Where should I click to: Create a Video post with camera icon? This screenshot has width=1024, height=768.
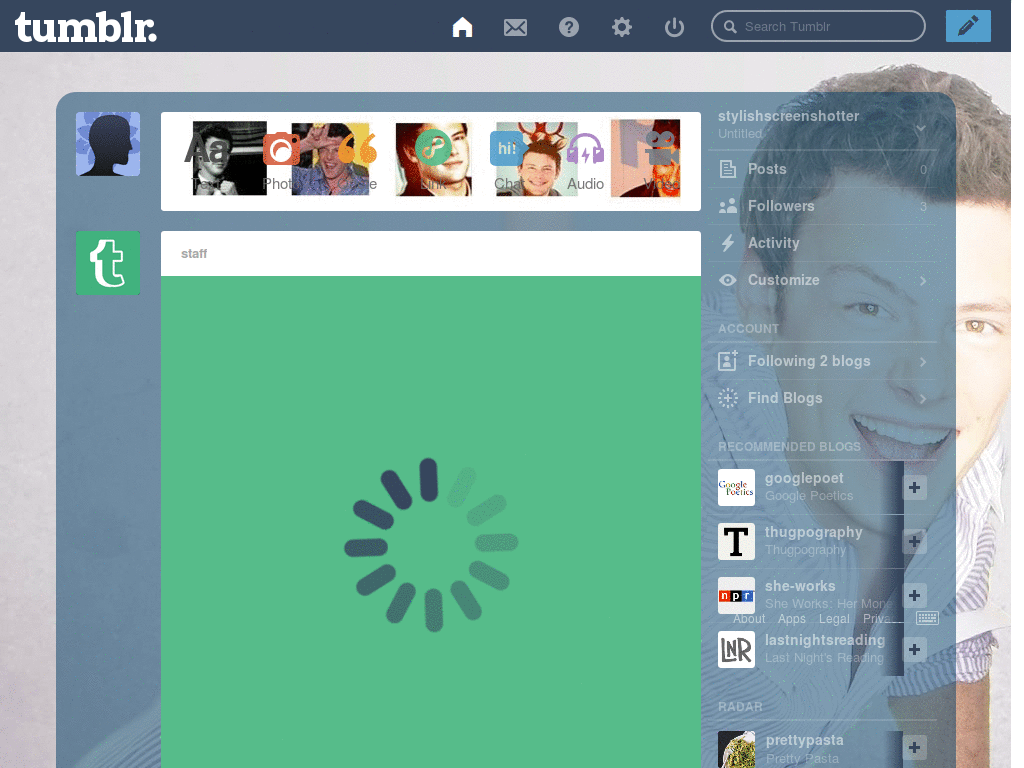[x=661, y=161]
